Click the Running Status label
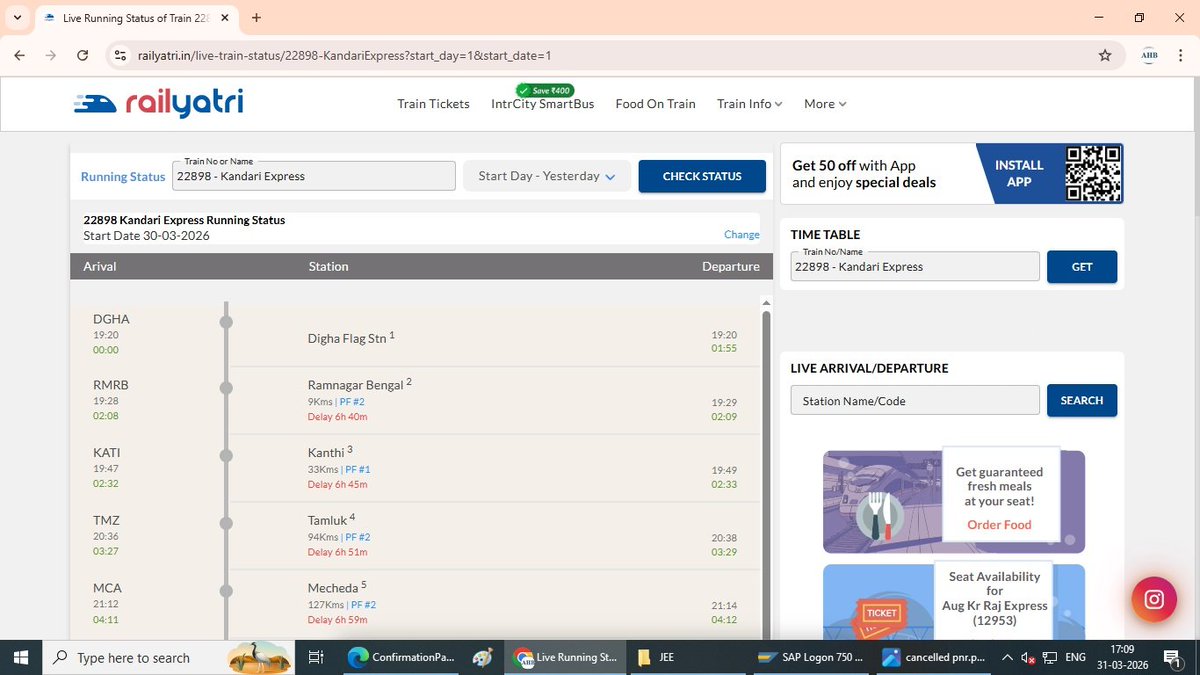Image resolution: width=1200 pixels, height=675 pixels. pos(123,176)
